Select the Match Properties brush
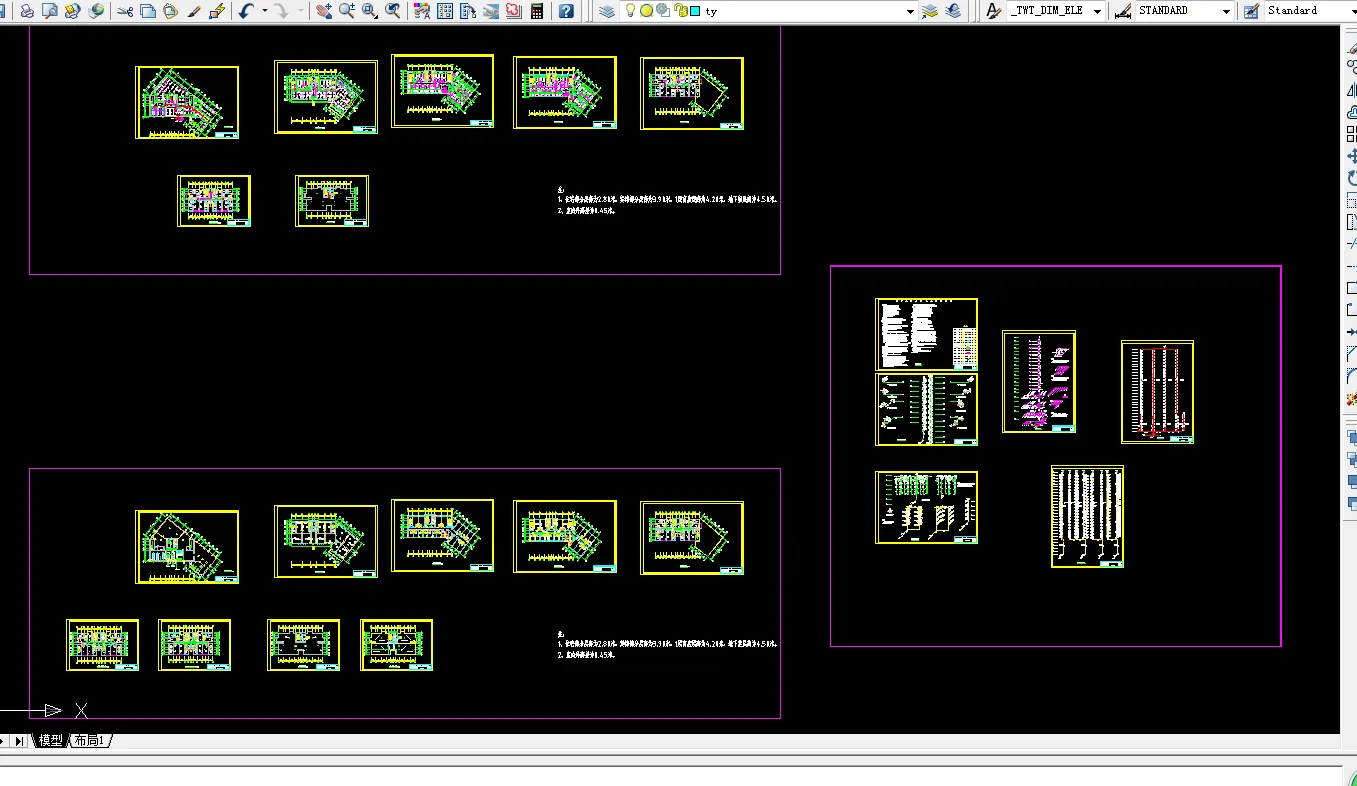The height and width of the screenshot is (786, 1357). coord(194,11)
